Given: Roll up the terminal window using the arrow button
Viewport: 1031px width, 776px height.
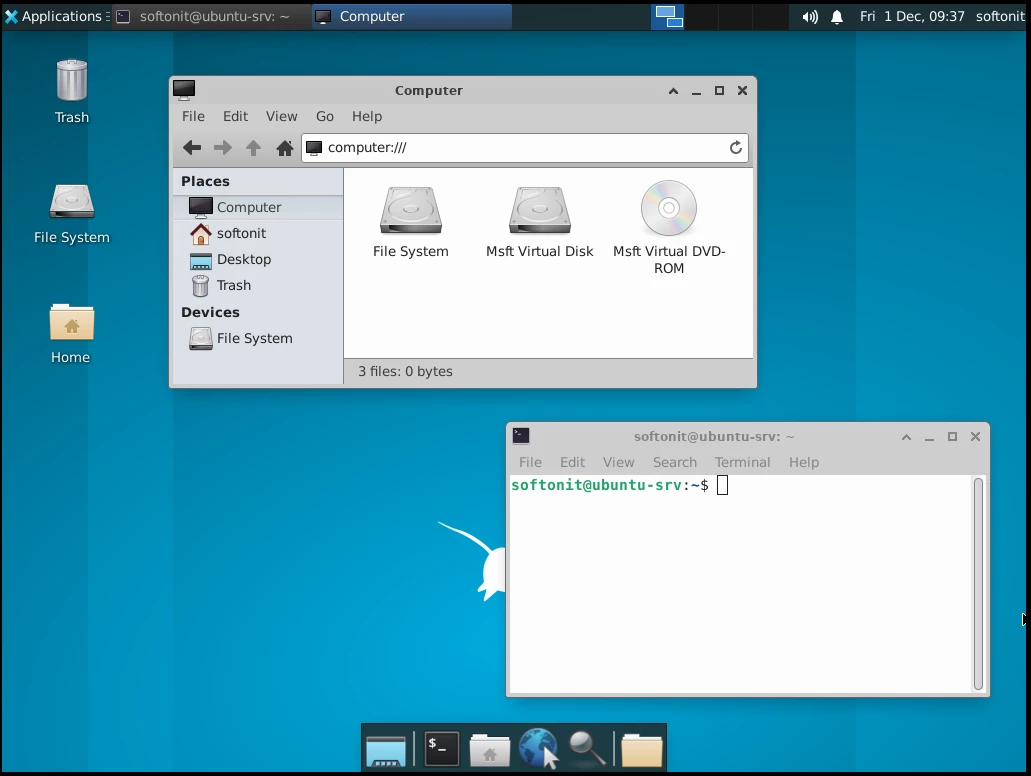Looking at the screenshot, I should (x=906, y=437).
